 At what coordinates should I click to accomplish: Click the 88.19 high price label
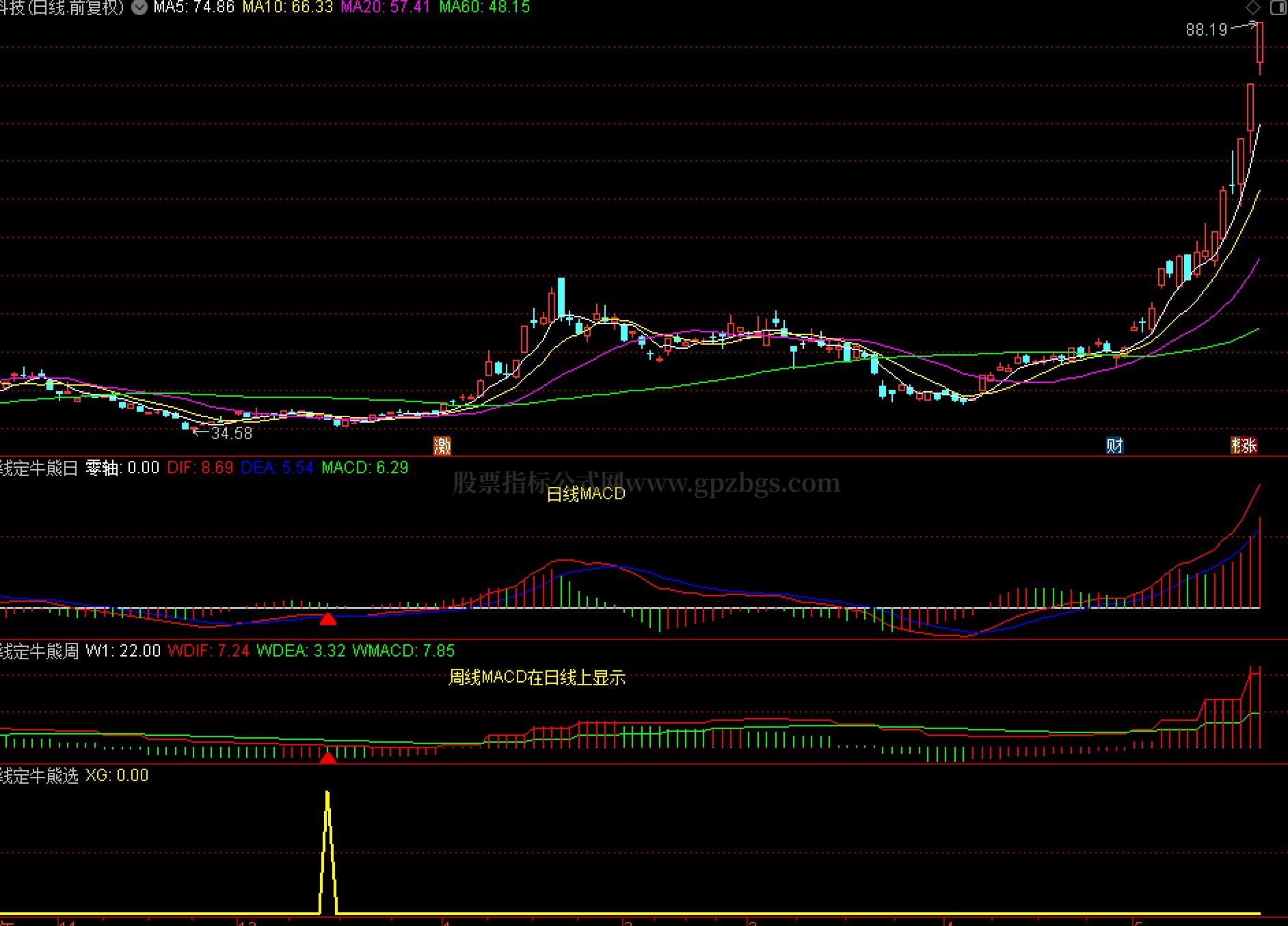point(1207,29)
